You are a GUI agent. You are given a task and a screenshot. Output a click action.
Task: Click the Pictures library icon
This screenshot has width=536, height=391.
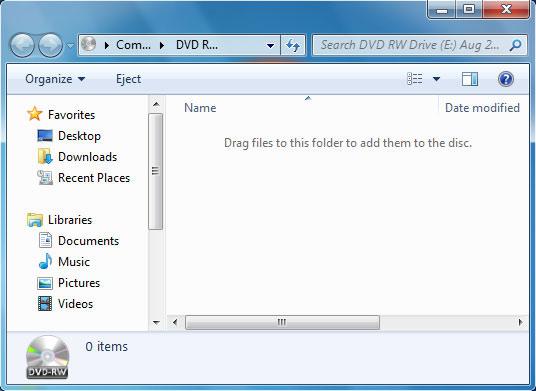tap(45, 283)
